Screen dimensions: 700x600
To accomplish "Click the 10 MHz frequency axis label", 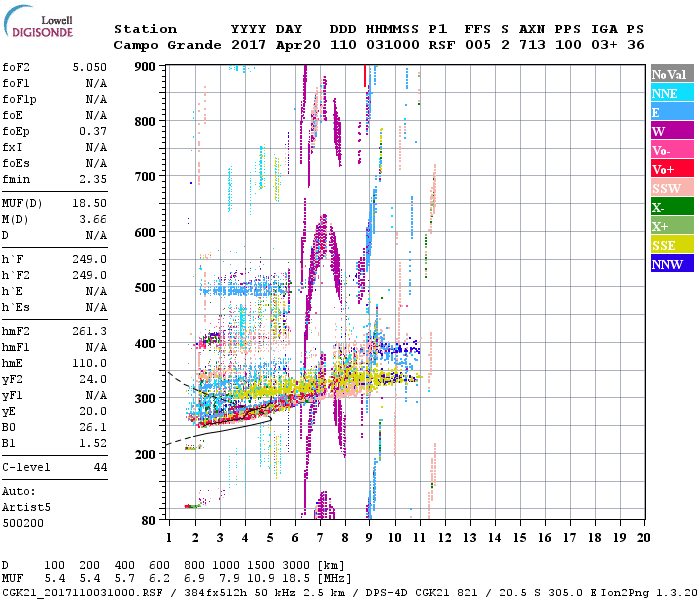I will point(395,538).
